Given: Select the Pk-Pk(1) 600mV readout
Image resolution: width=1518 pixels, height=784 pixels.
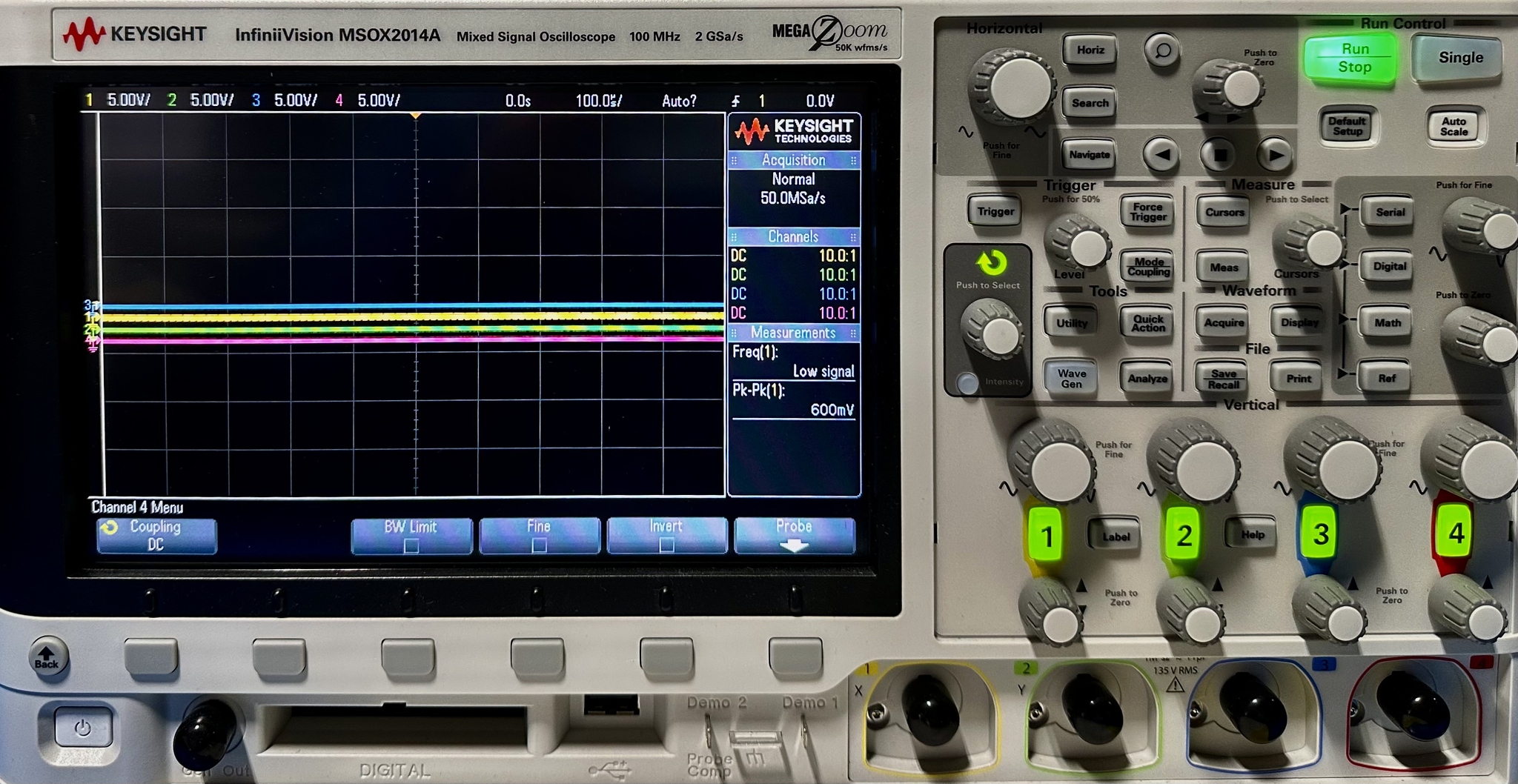Looking at the screenshot, I should click(x=794, y=400).
